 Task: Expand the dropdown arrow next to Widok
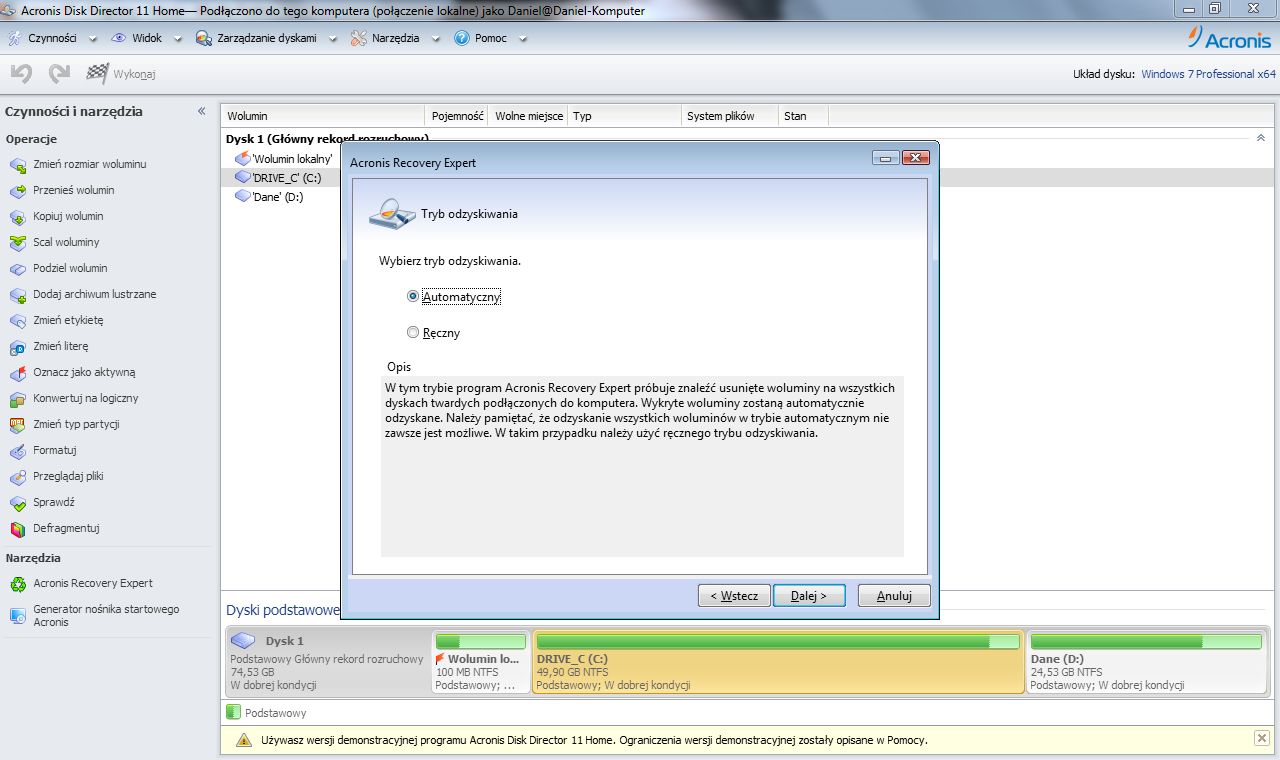coord(178,39)
